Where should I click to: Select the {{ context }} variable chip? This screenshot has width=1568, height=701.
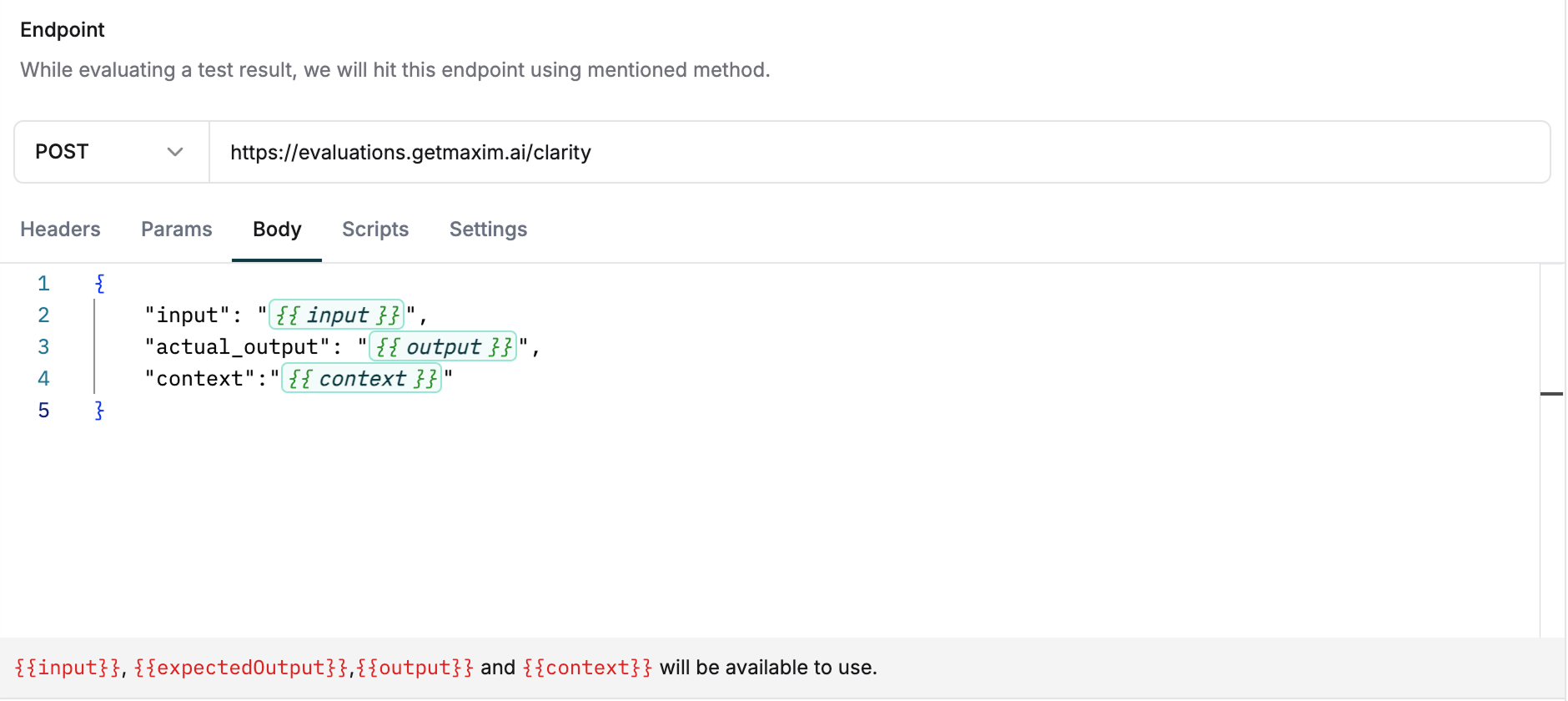[x=361, y=378]
